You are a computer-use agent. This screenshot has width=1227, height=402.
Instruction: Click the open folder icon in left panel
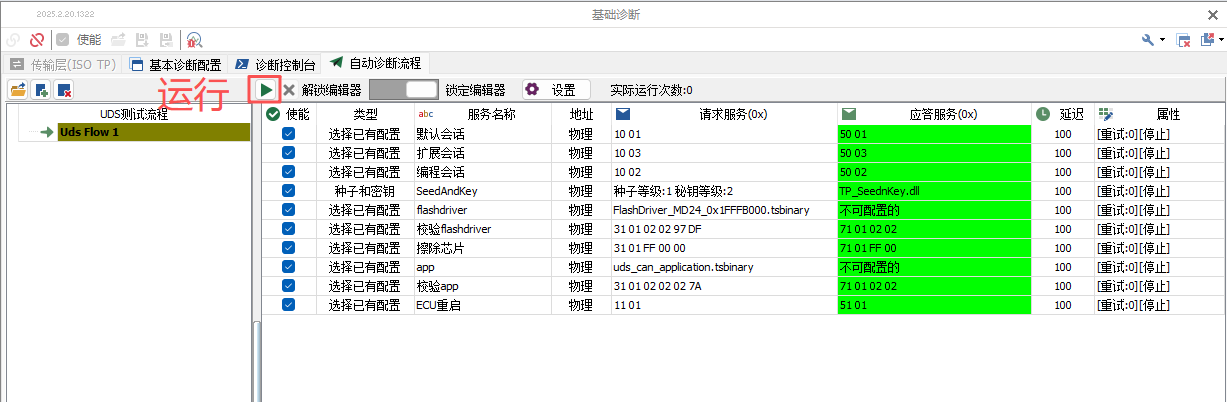click(x=18, y=90)
